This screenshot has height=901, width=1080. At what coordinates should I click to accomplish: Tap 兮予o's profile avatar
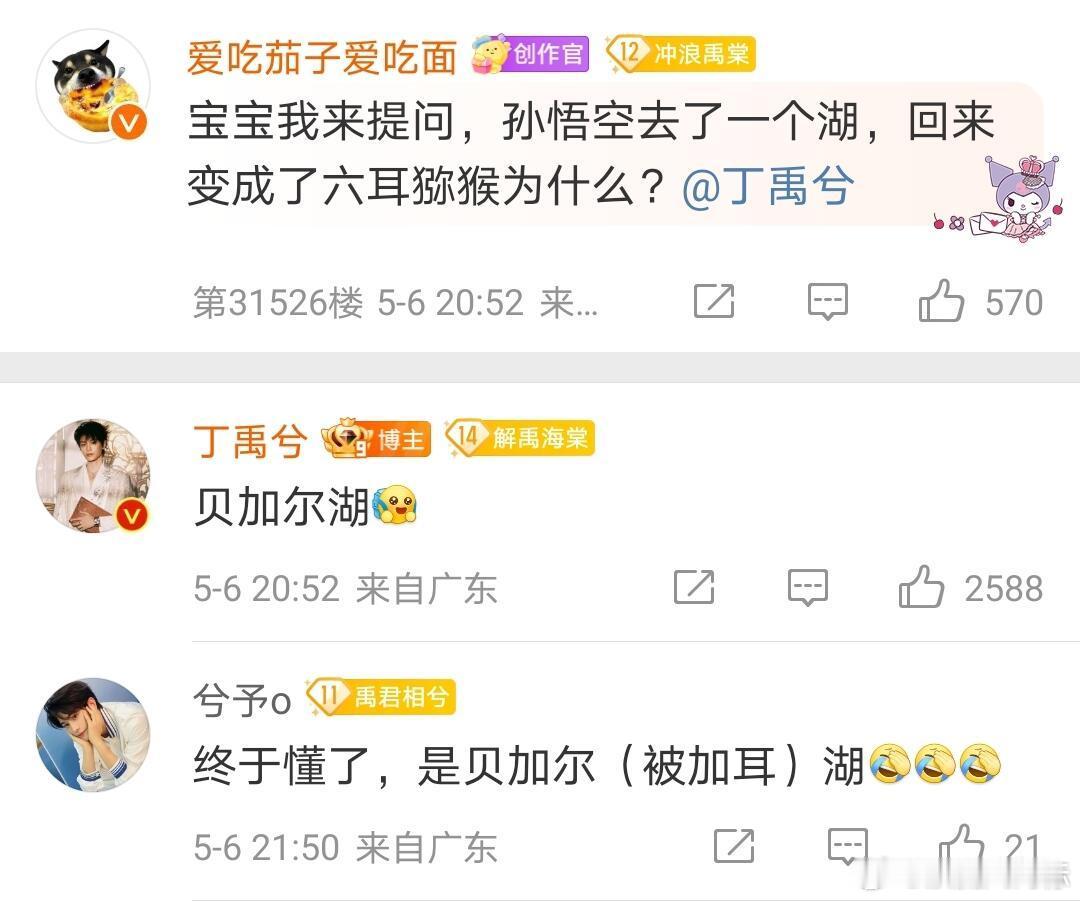coord(93,734)
